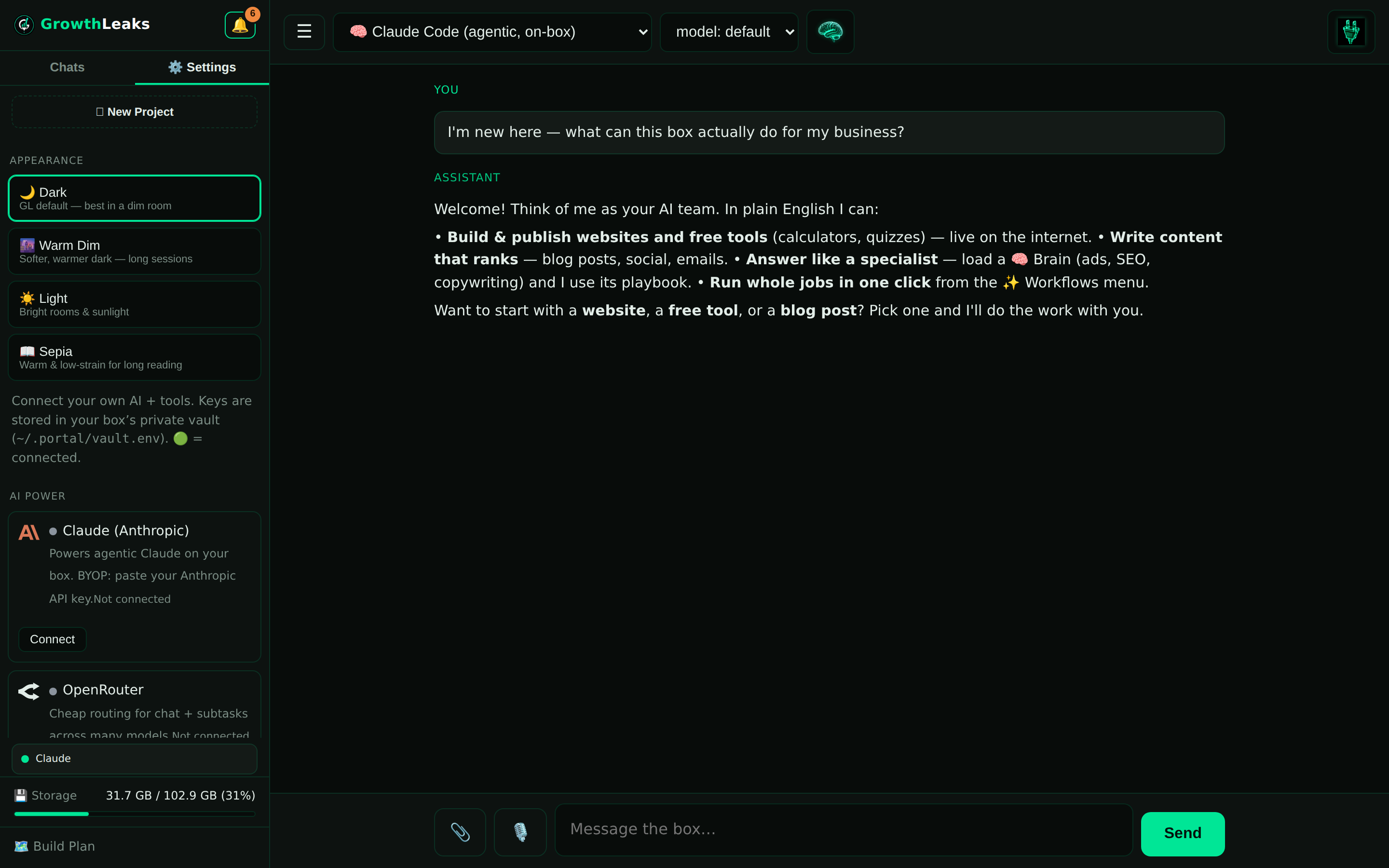Click the YOU label in chat

pos(446,90)
